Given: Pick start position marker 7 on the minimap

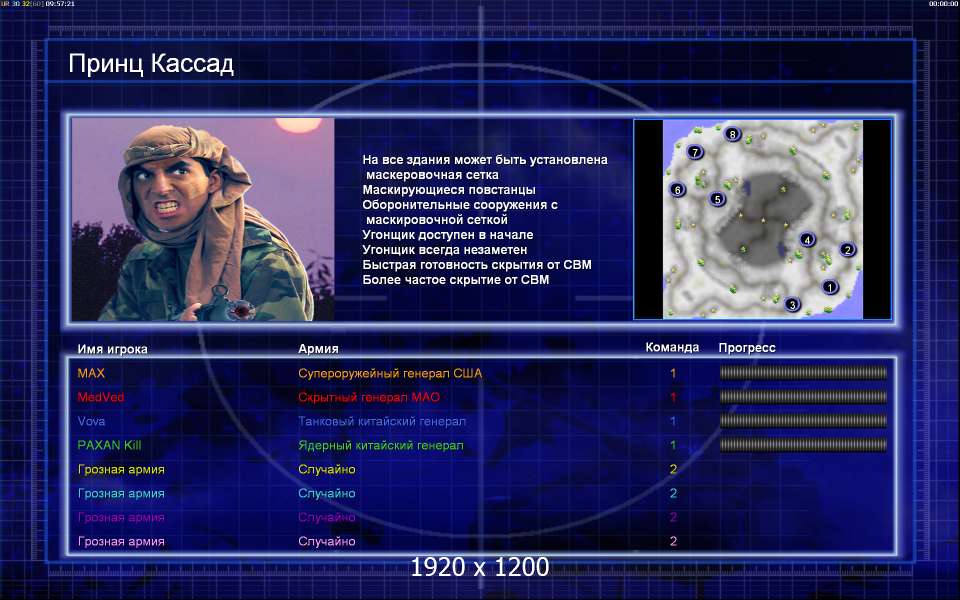Looking at the screenshot, I should pos(694,152).
